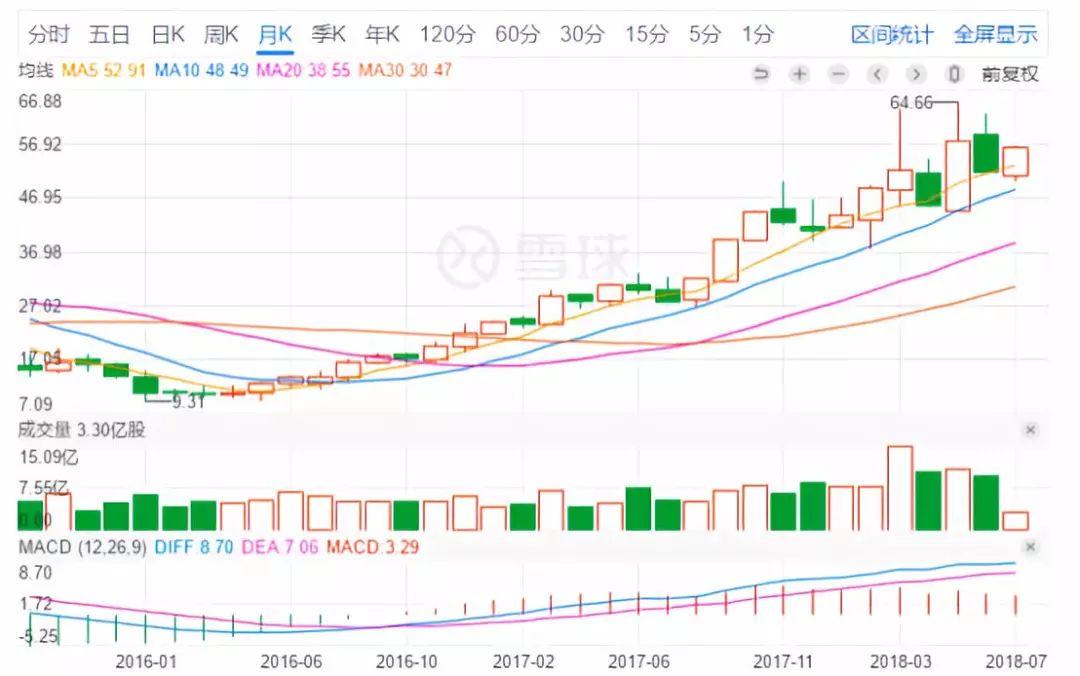Image resolution: width=1080 pixels, height=676 pixels.
Task: Select the 周K weekly chart tab
Action: [221, 34]
